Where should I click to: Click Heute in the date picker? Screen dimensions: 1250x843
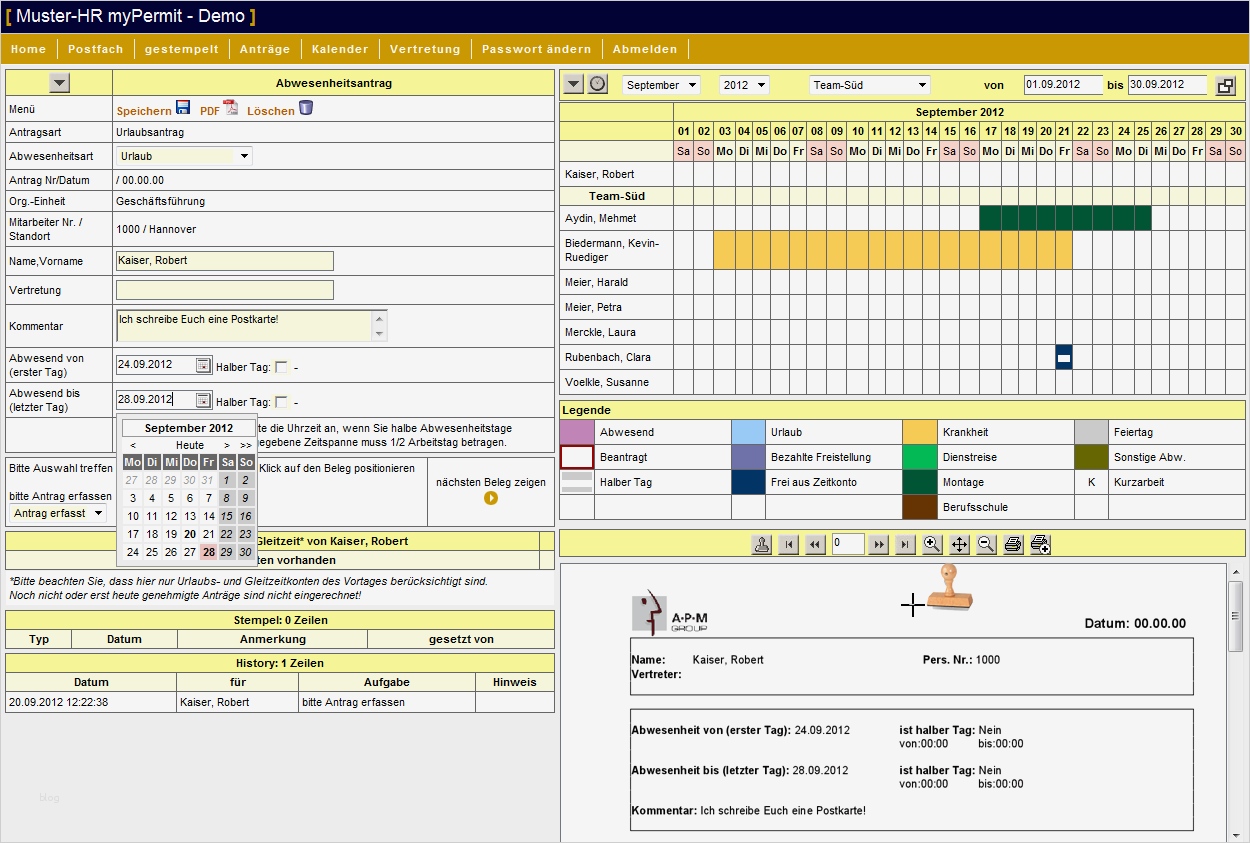tap(190, 445)
